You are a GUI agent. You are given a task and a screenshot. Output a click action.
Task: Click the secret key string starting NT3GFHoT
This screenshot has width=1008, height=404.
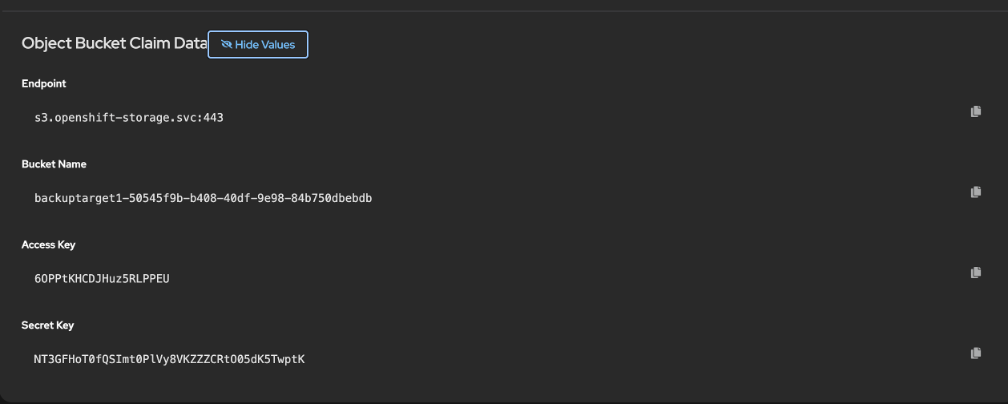pos(169,359)
